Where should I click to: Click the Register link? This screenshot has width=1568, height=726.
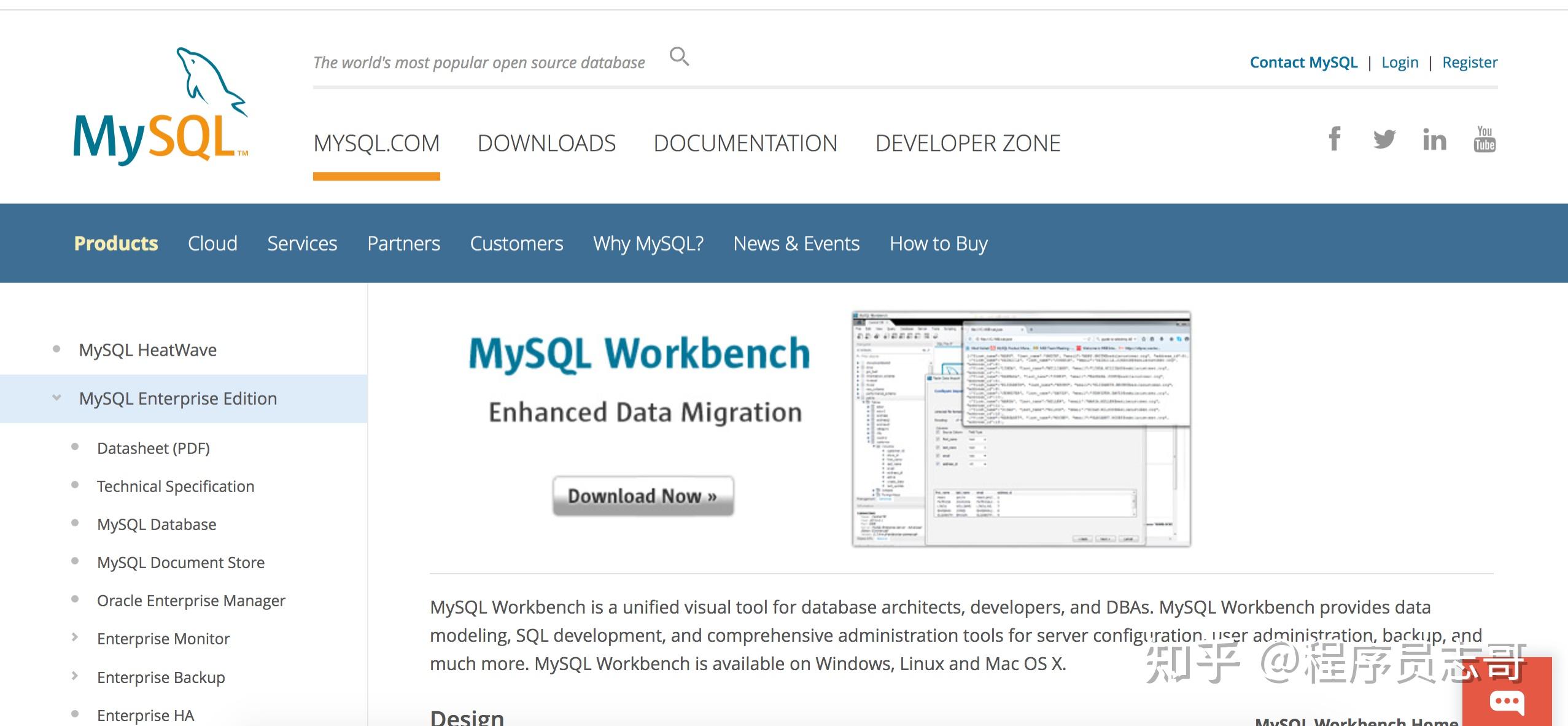(x=1469, y=63)
